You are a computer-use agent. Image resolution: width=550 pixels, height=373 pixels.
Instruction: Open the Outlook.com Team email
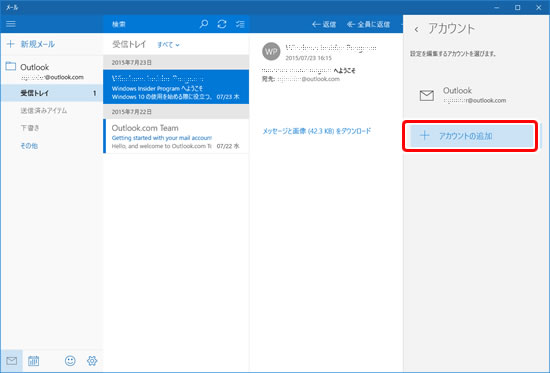[176, 136]
